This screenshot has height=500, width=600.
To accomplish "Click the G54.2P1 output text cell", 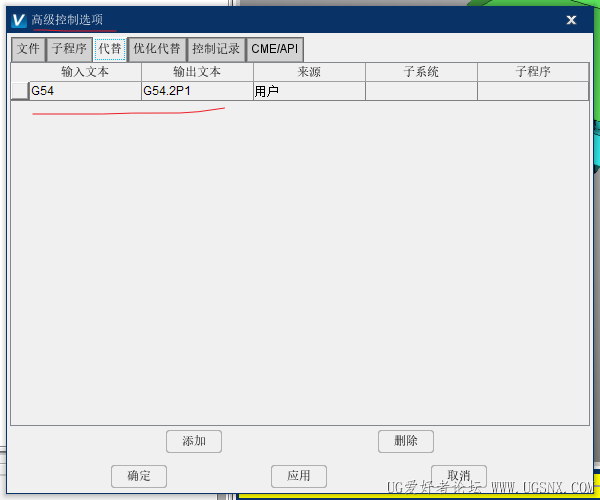I will [197, 91].
